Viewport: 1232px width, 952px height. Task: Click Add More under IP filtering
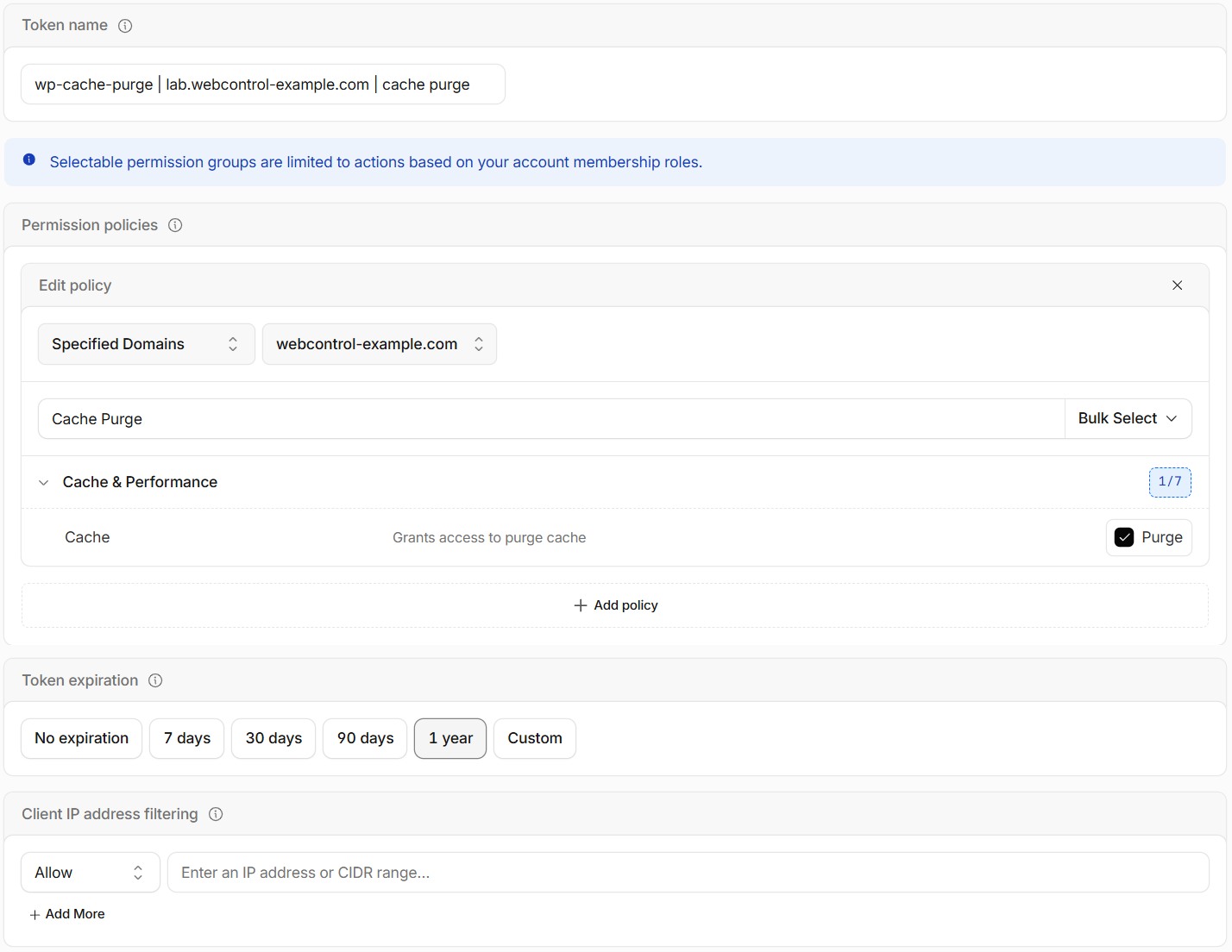(x=67, y=914)
